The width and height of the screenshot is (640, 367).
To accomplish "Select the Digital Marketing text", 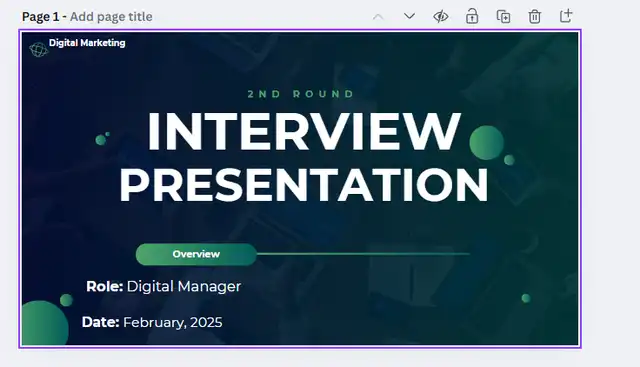I will click(x=87, y=43).
